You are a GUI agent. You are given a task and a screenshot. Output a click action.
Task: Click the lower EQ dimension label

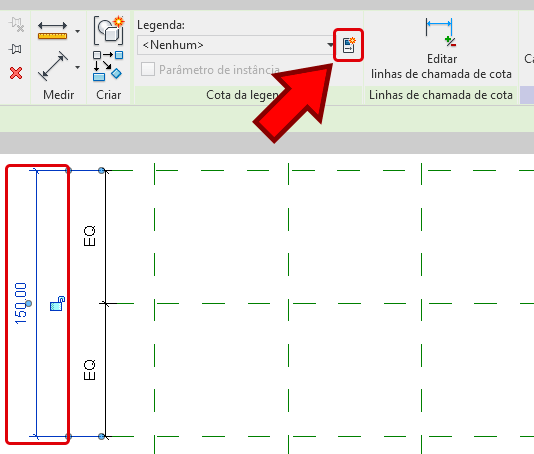click(x=89, y=370)
